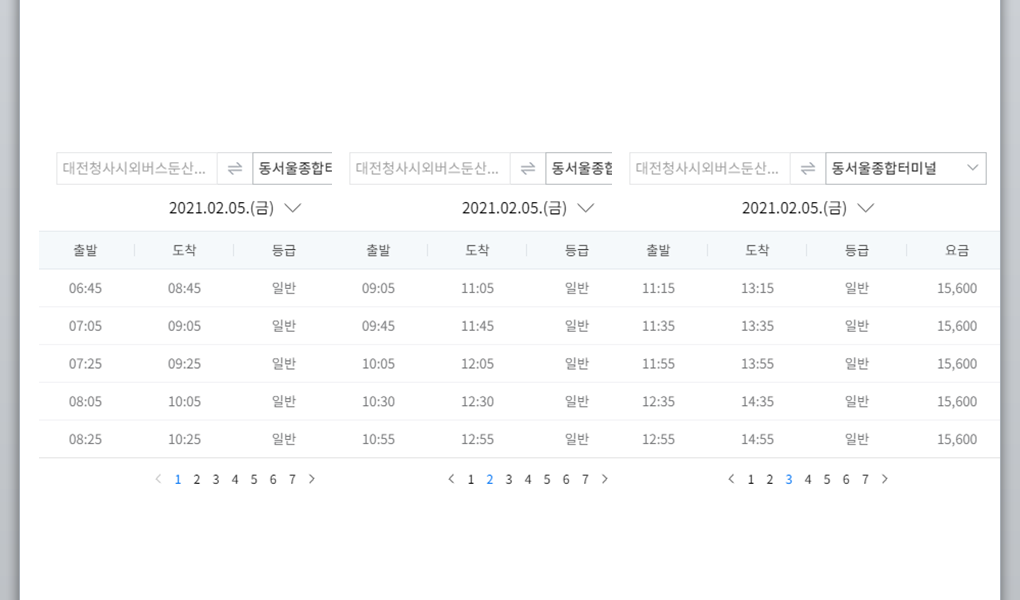The height and width of the screenshot is (600, 1020).
Task: Select page 4 in the right timetable pagination
Action: 808,480
